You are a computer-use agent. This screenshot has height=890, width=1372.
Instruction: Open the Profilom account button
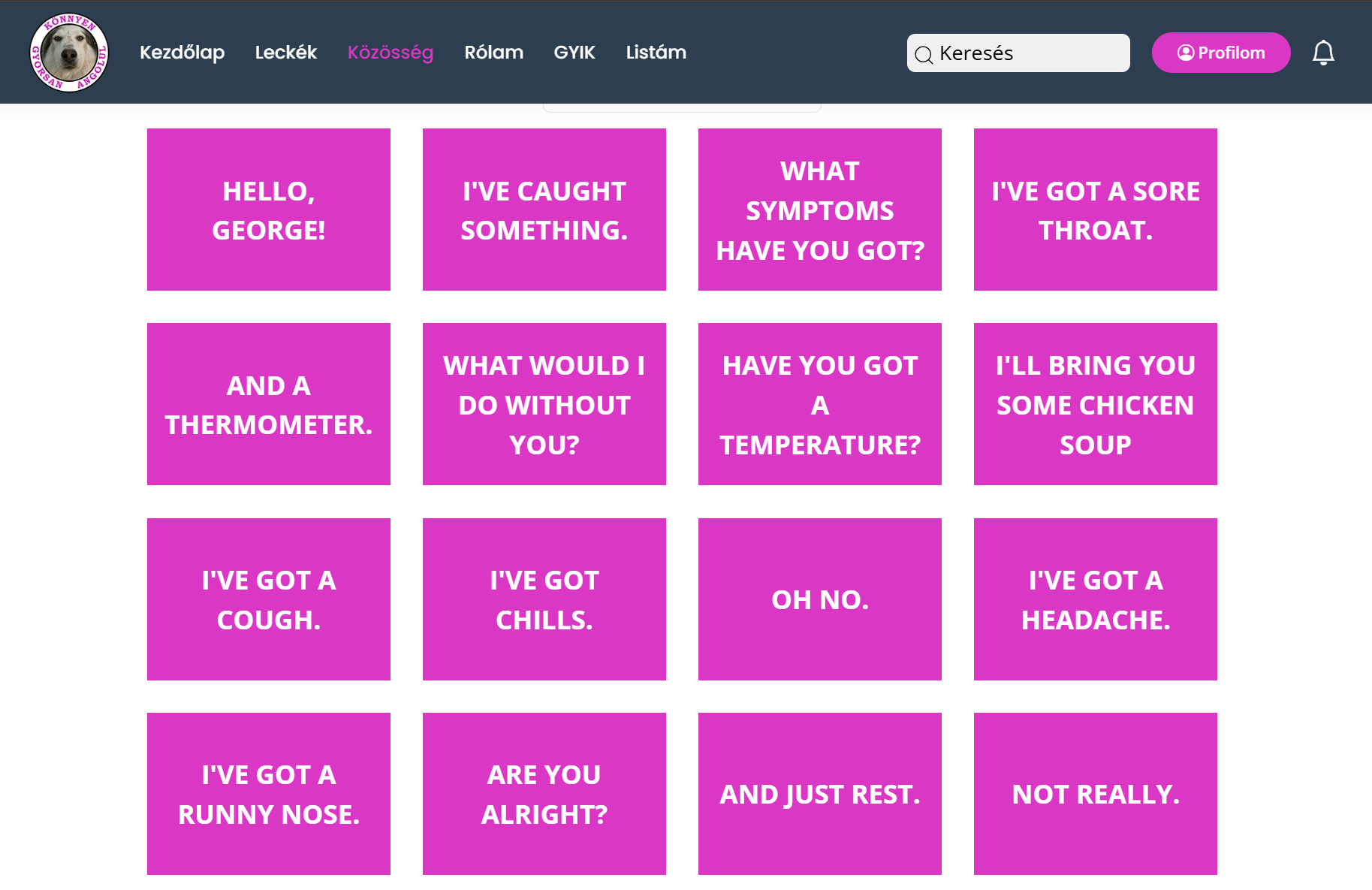[1220, 53]
